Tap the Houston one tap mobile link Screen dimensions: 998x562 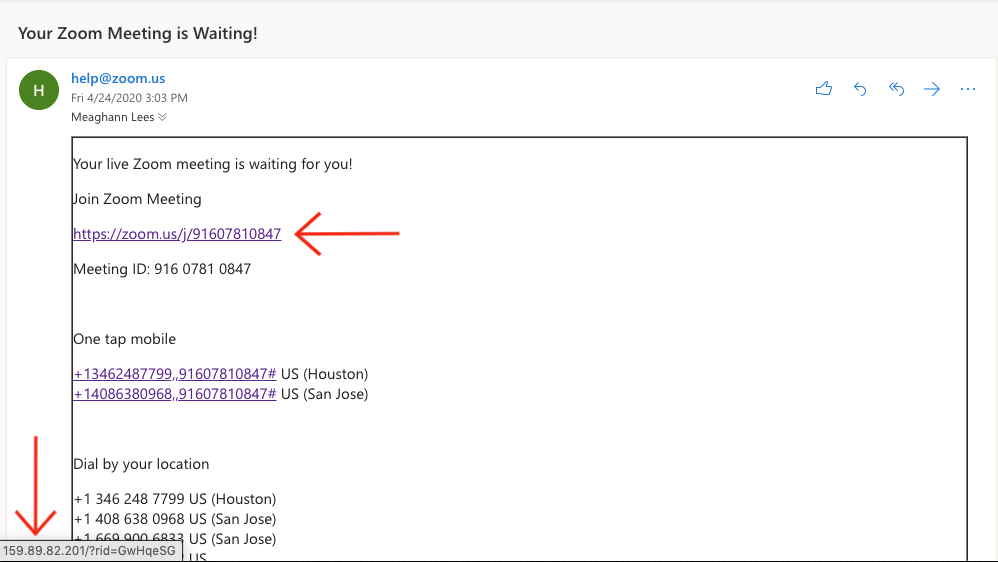tap(174, 374)
